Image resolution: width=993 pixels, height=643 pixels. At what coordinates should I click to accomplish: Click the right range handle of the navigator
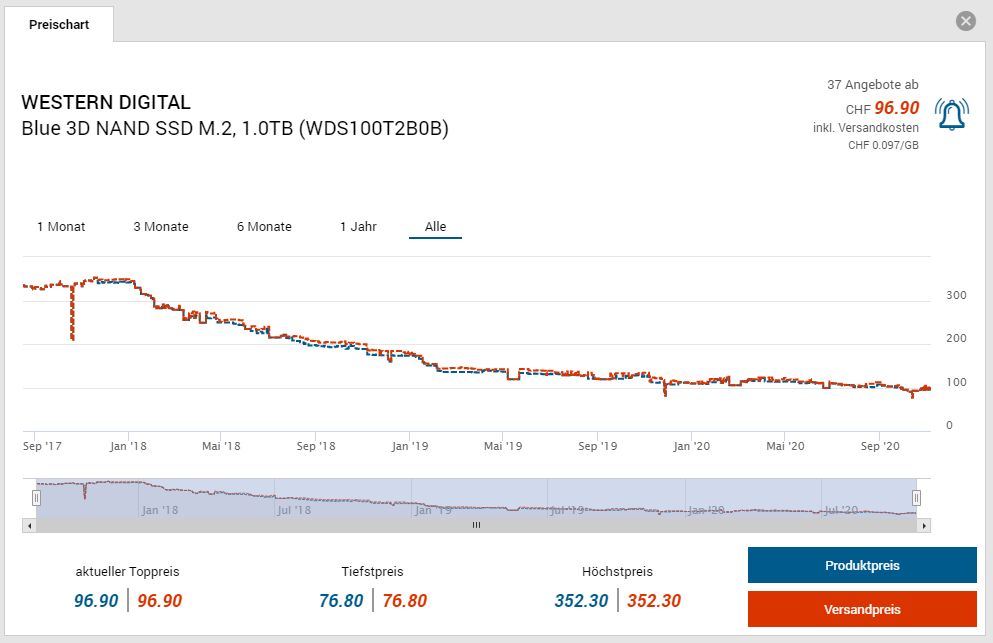(x=915, y=497)
